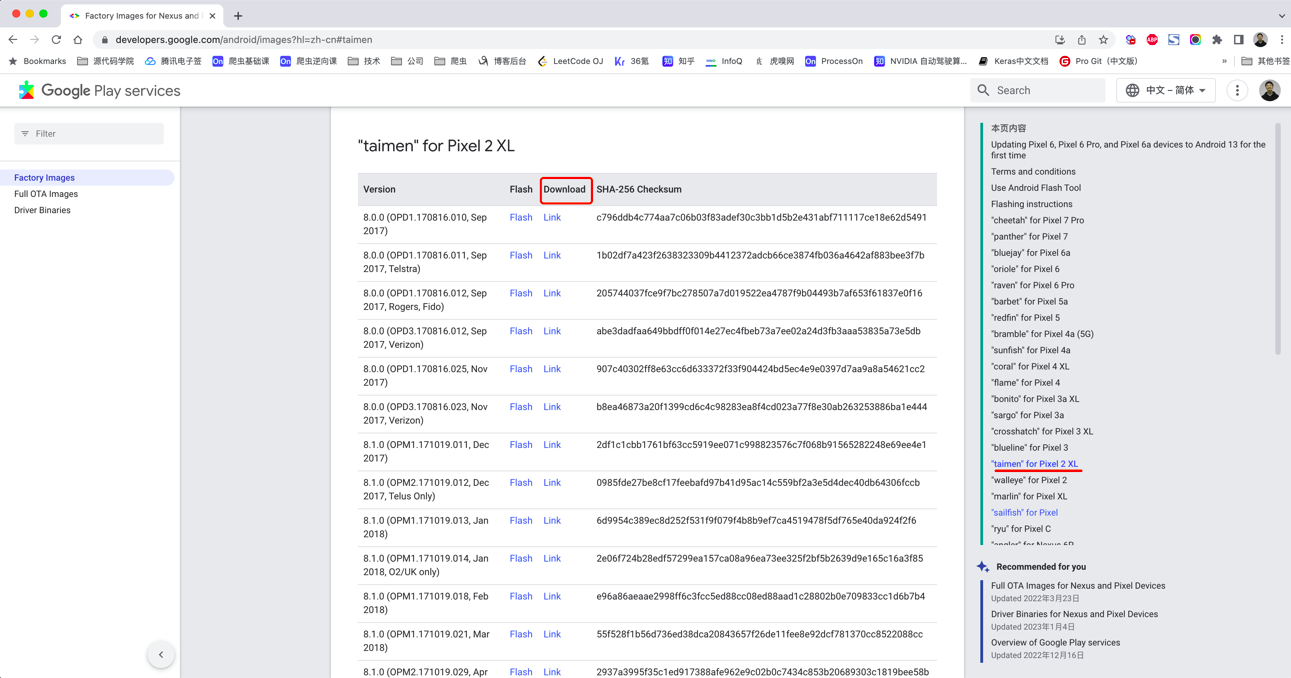Open the LeetCode OJ bookmark
Screen dimensions: 1291x678
tap(570, 61)
